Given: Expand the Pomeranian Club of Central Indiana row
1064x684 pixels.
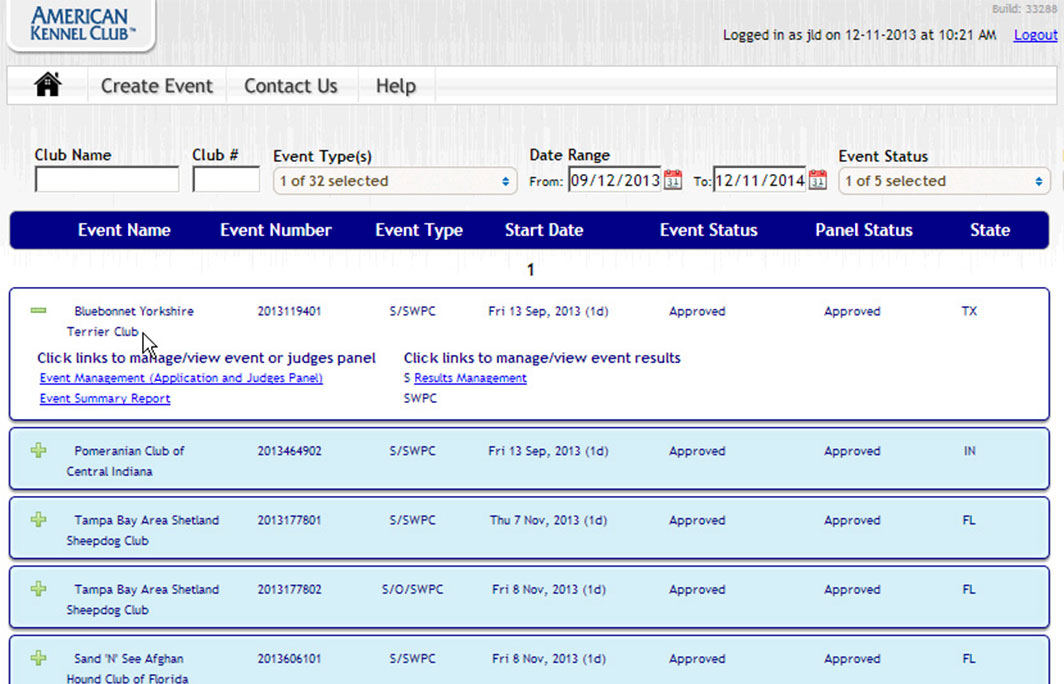Looking at the screenshot, I should click(x=39, y=451).
